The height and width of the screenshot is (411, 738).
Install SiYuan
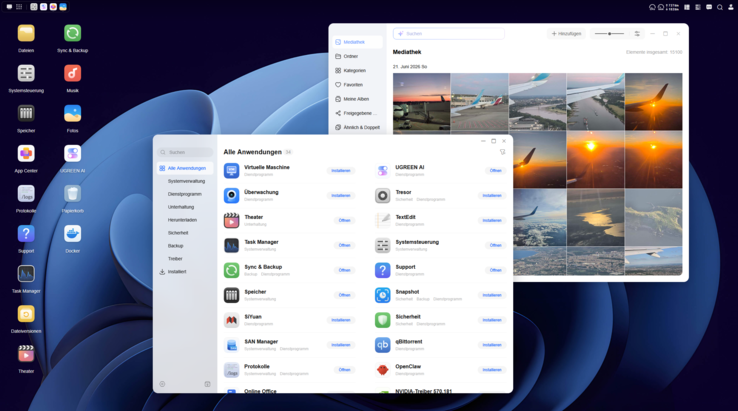pos(341,320)
